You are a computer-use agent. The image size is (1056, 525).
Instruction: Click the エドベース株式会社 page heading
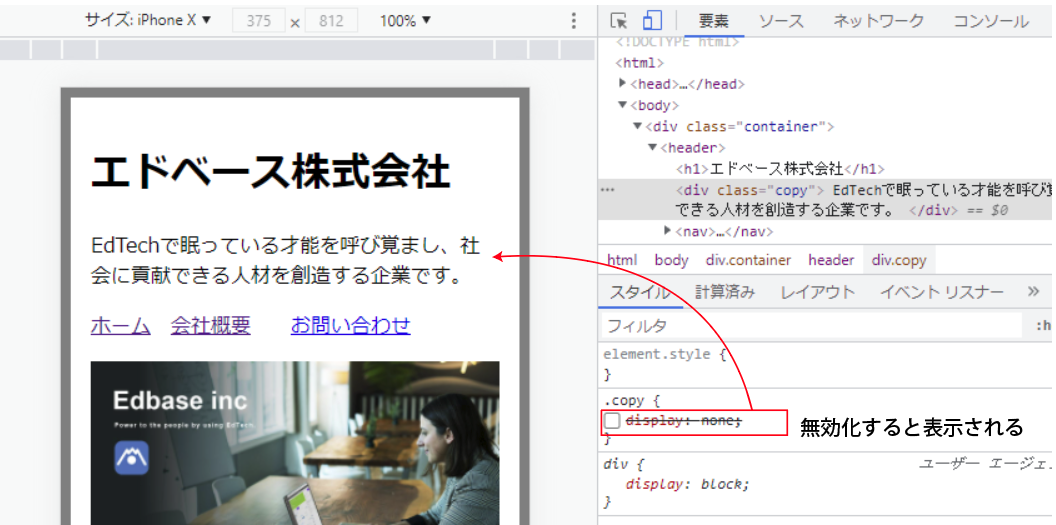(x=270, y=171)
